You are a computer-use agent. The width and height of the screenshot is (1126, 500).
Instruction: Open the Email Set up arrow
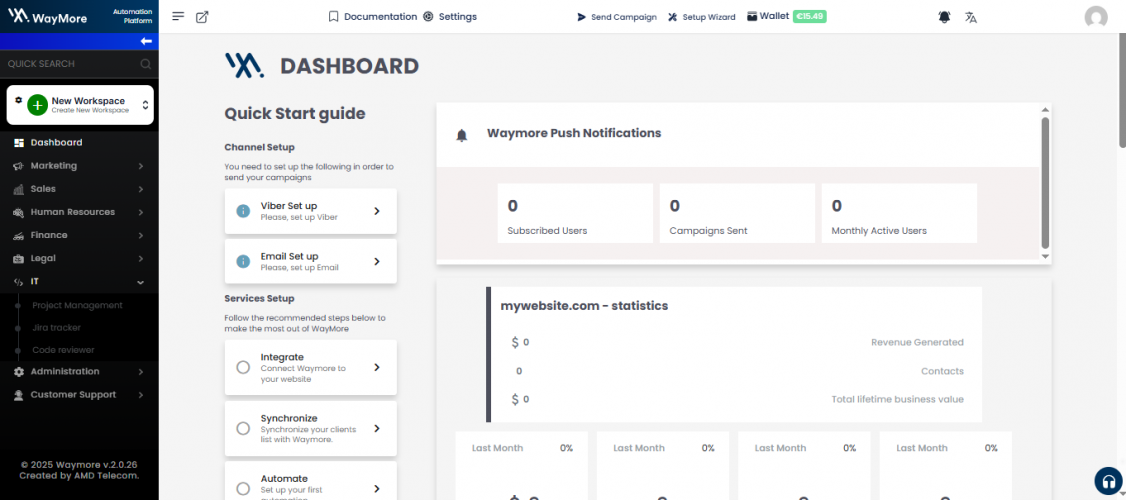376,261
